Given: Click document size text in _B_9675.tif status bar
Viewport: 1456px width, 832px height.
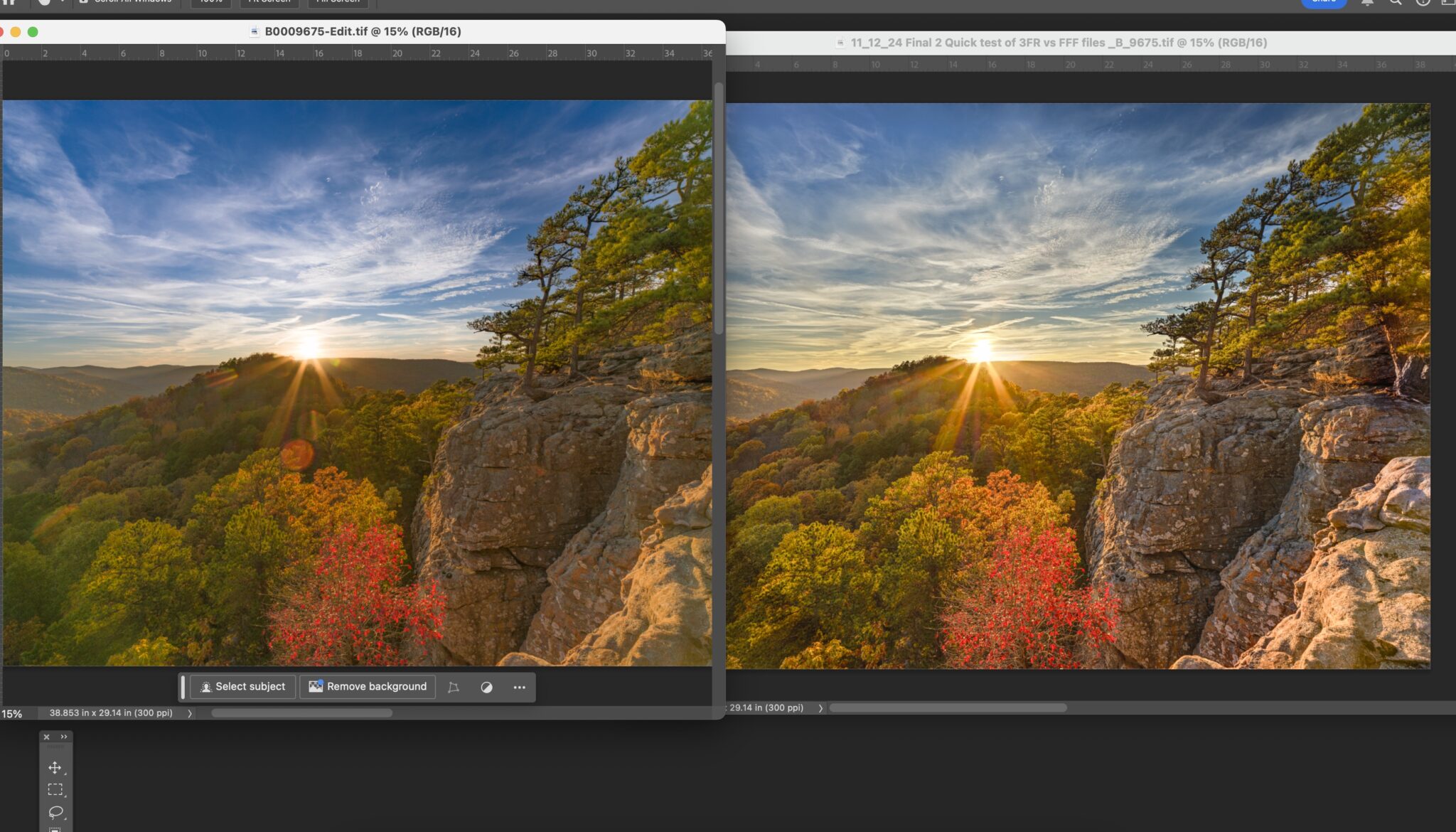Looking at the screenshot, I should click(766, 708).
